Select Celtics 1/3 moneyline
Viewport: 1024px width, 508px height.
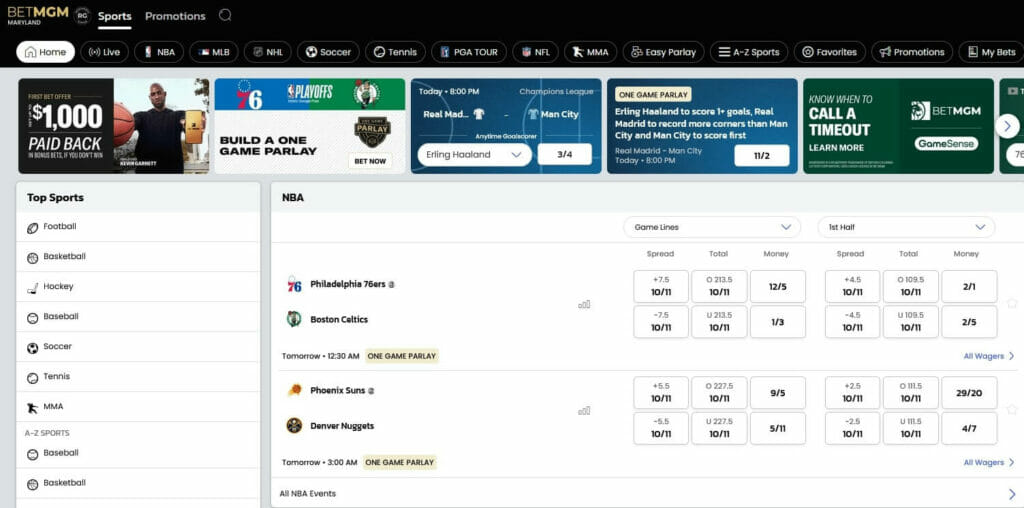point(778,322)
